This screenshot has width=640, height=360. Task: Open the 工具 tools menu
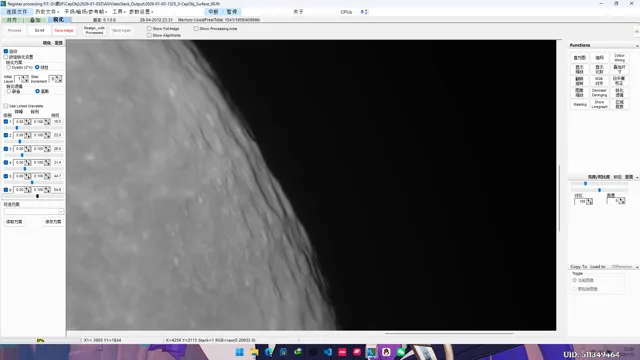(x=118, y=12)
